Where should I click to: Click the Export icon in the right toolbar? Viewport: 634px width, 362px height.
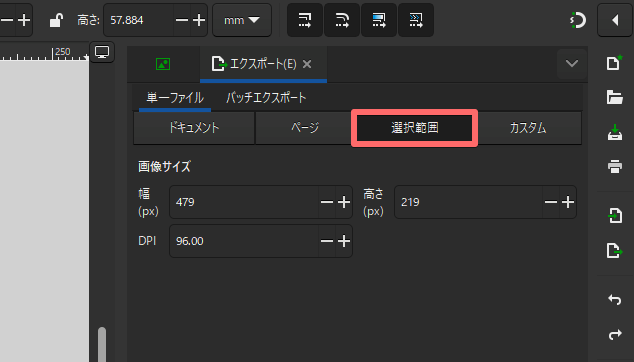[x=615, y=250]
